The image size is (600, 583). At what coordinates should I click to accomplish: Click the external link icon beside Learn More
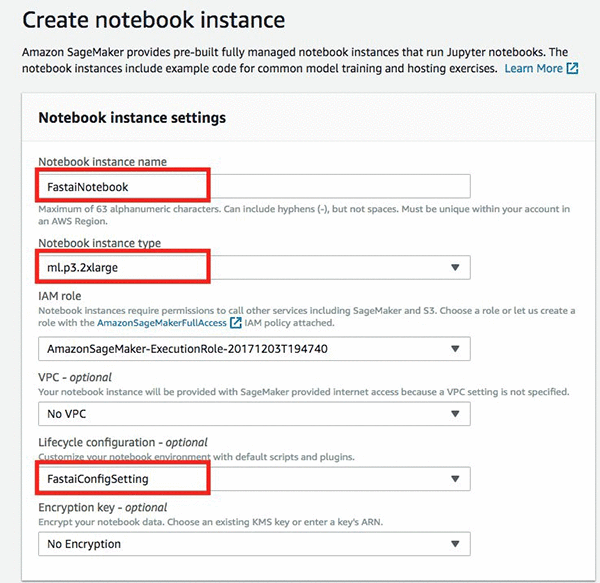[572, 69]
